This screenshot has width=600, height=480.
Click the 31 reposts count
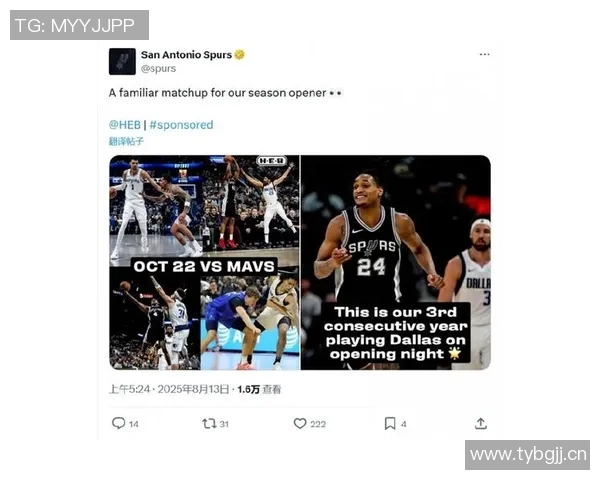click(x=224, y=424)
